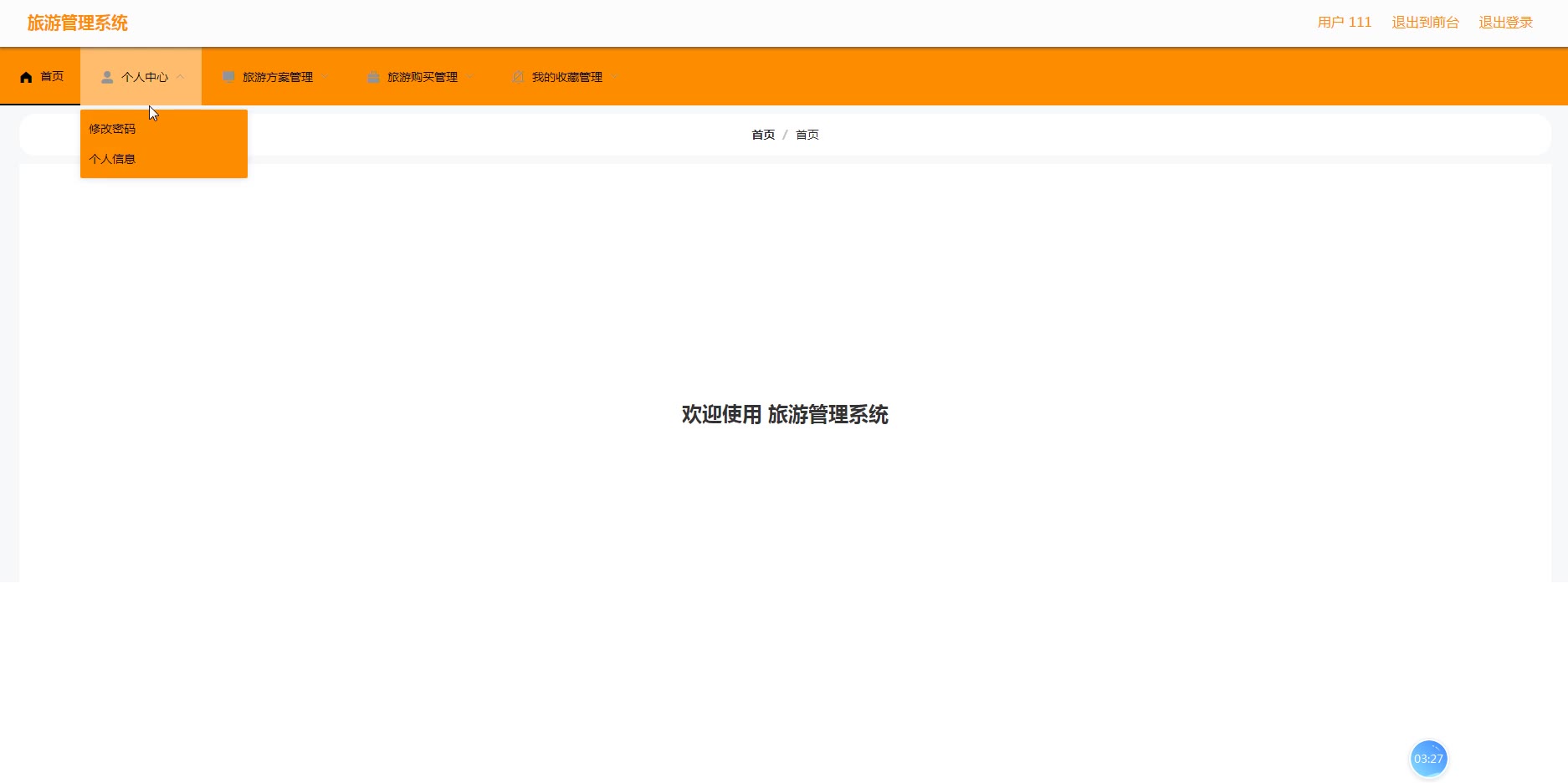Collapse the 个人中心 menu chevron

[x=180, y=77]
